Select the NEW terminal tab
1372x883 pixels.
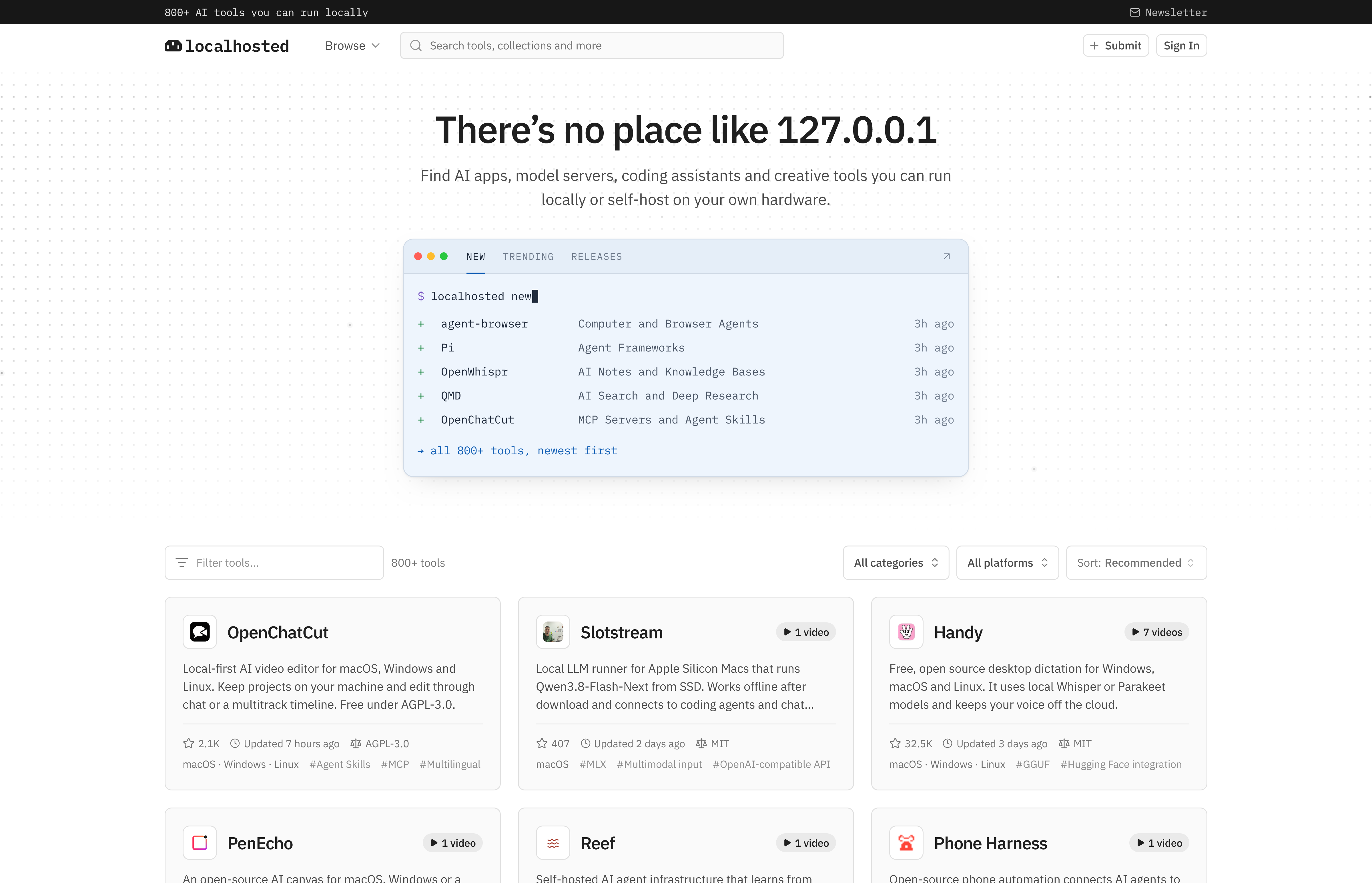pos(476,256)
